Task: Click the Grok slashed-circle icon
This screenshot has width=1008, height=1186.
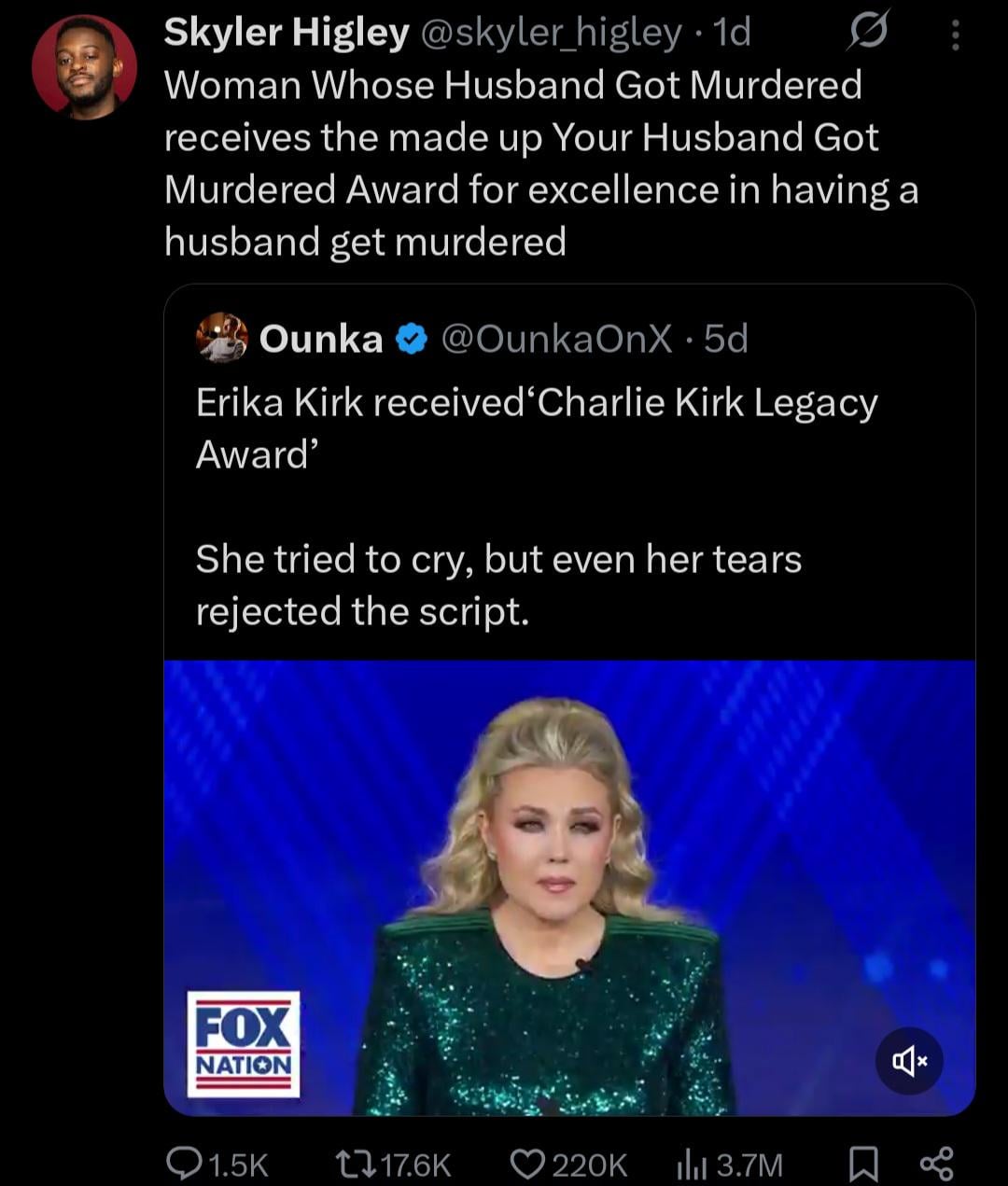Action: (866, 35)
